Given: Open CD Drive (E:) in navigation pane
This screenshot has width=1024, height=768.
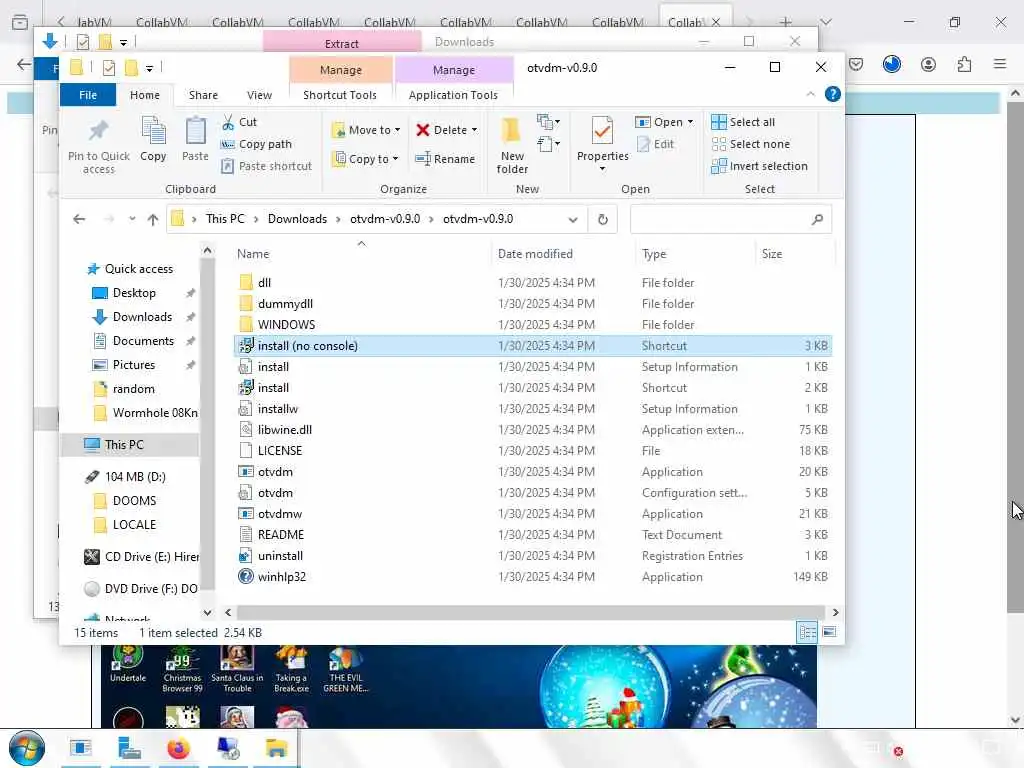Looking at the screenshot, I should click(x=141, y=557).
